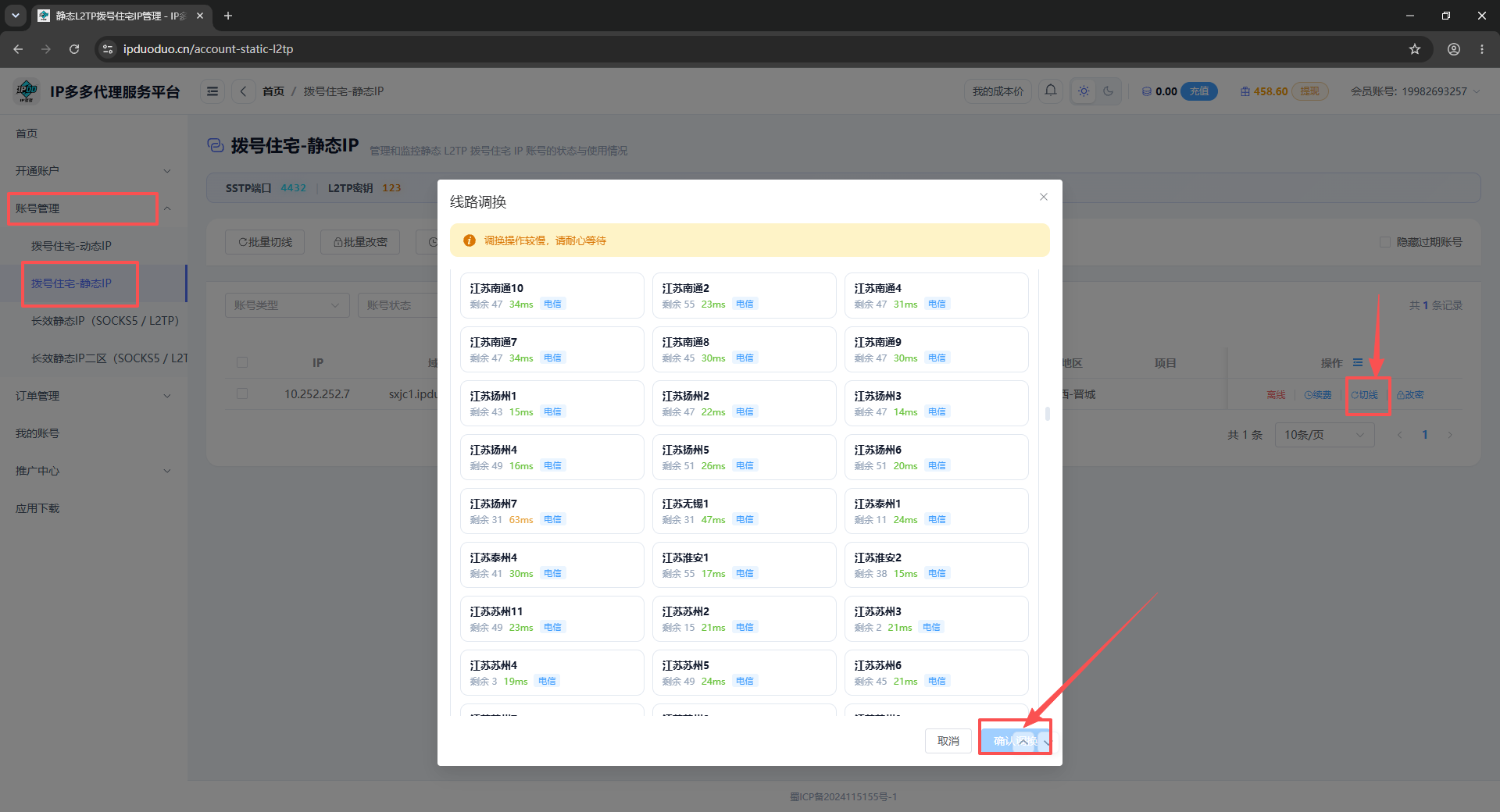Viewport: 1500px width, 812px height.
Task: Click the back arrow next to breadcrumb
Action: pyautogui.click(x=244, y=91)
